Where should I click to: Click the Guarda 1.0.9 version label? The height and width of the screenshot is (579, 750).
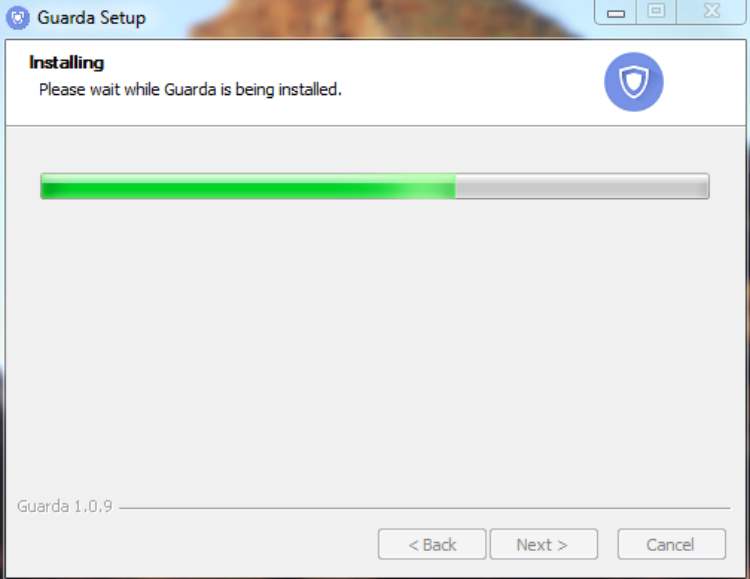click(x=65, y=506)
